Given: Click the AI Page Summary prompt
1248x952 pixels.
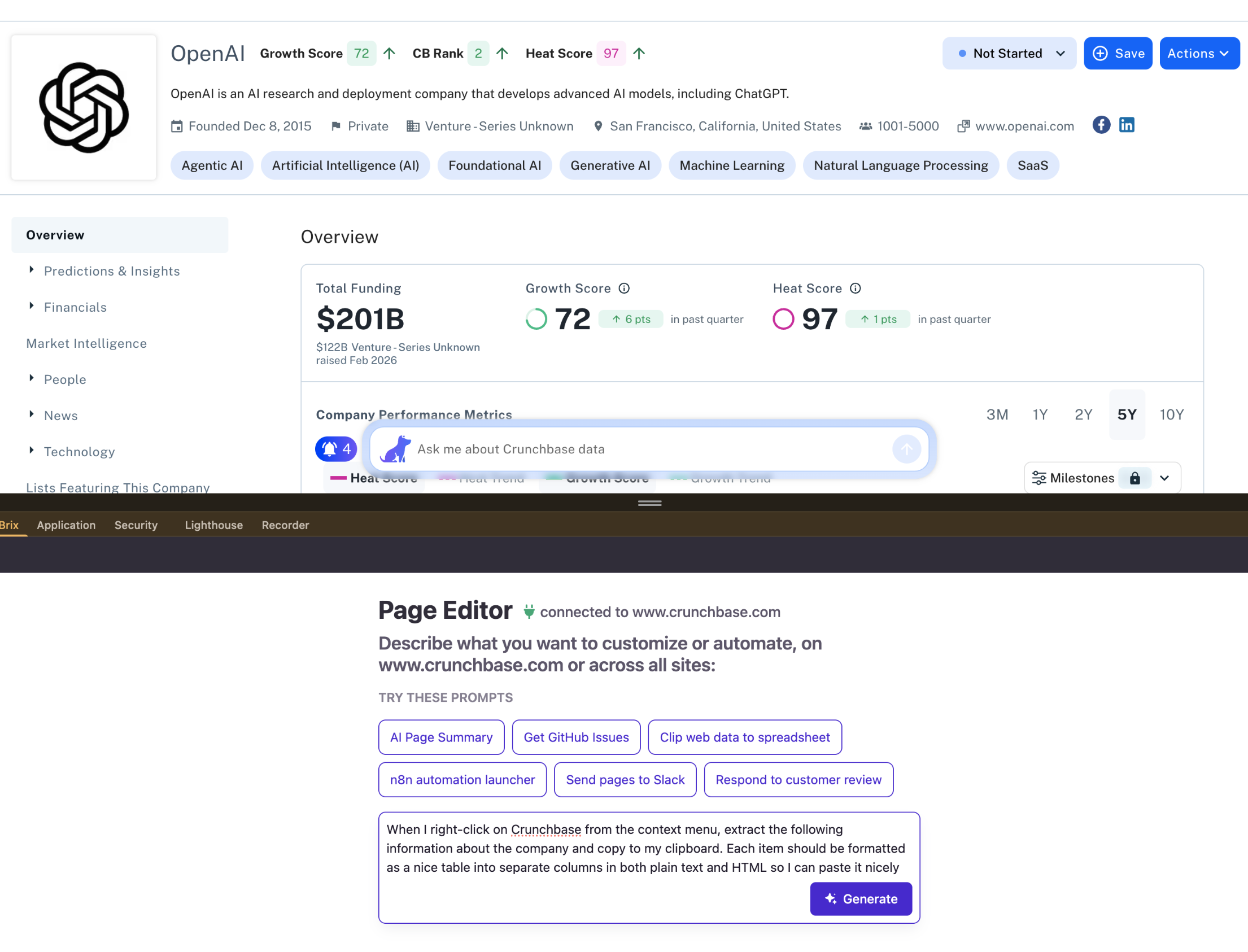Looking at the screenshot, I should [441, 737].
